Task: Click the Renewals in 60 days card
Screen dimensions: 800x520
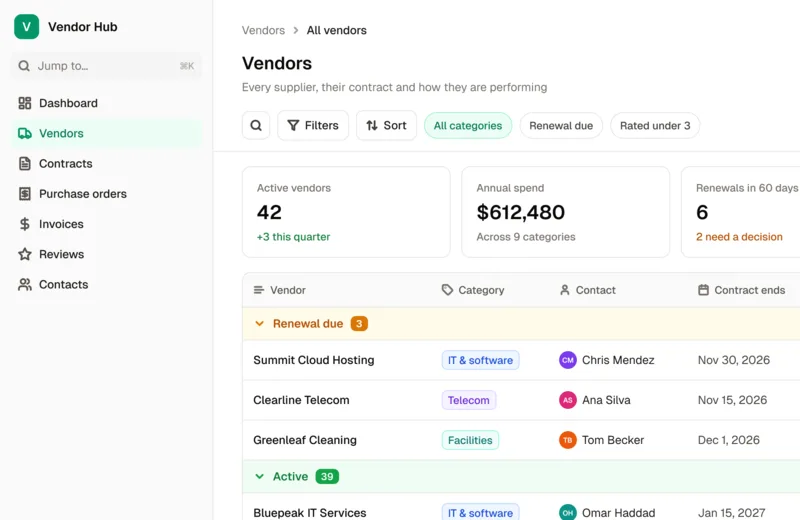Action: 740,212
